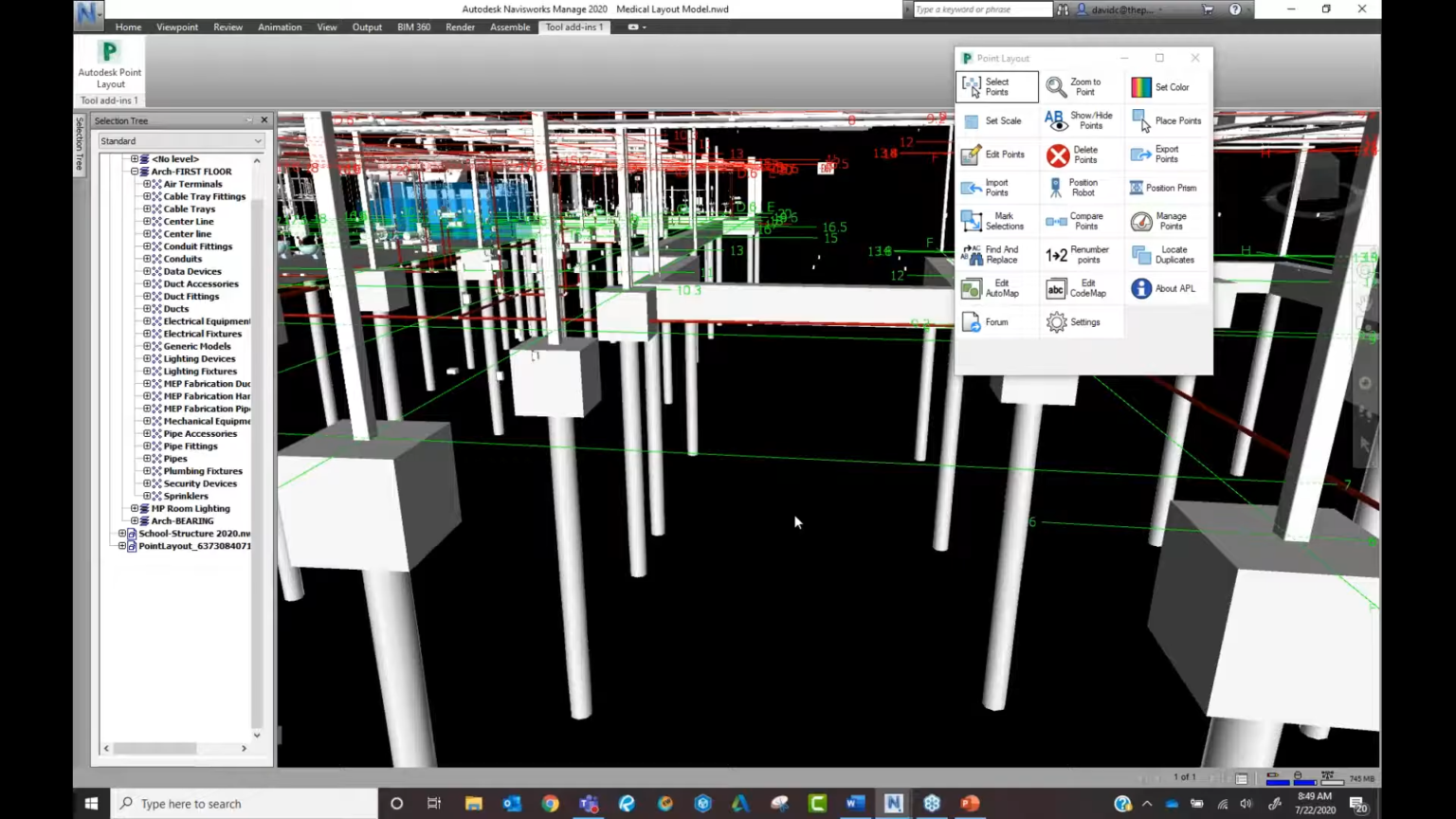Open File Explorer from the taskbar
1456x819 pixels.
click(x=473, y=804)
